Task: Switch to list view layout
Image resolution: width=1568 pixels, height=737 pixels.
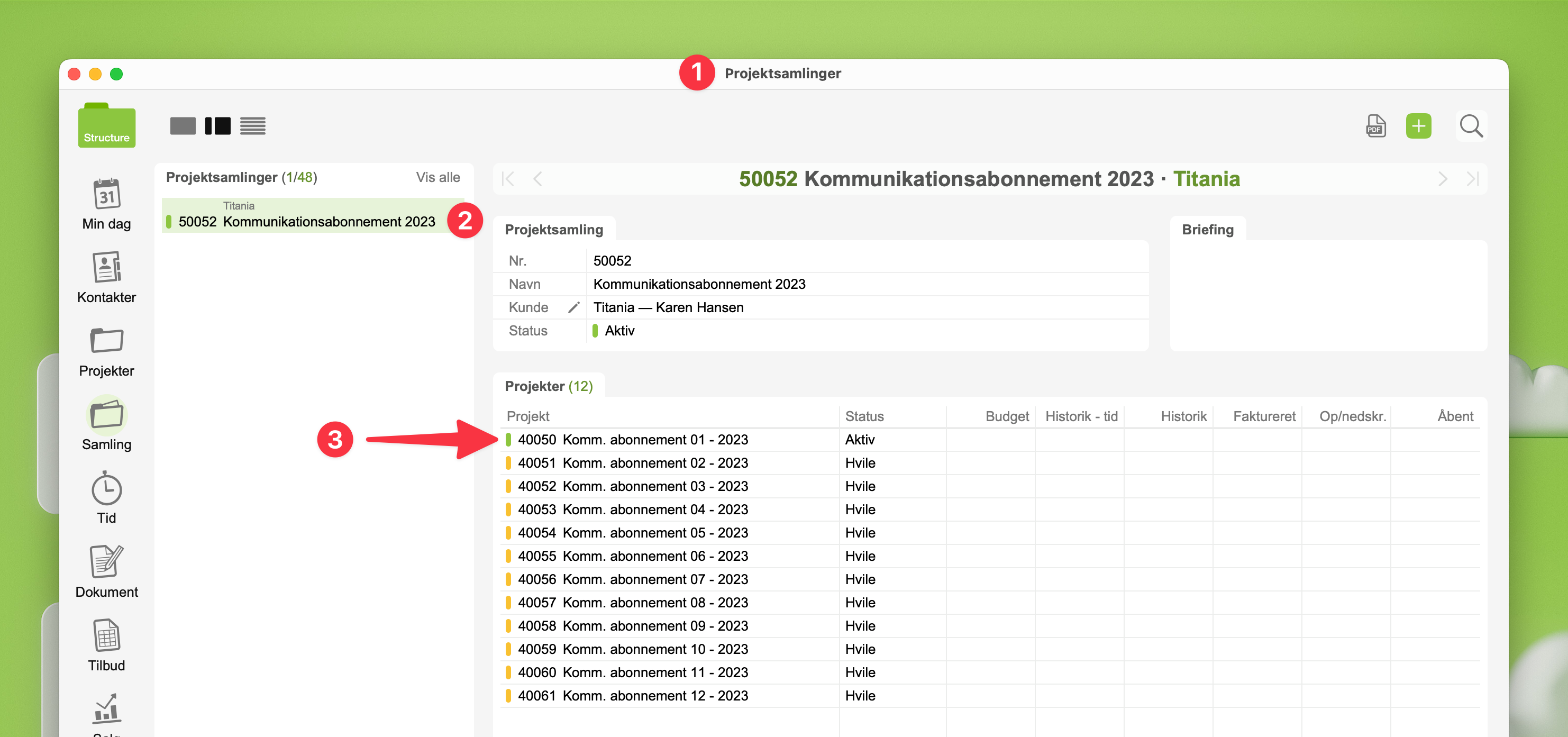Action: pos(253,126)
